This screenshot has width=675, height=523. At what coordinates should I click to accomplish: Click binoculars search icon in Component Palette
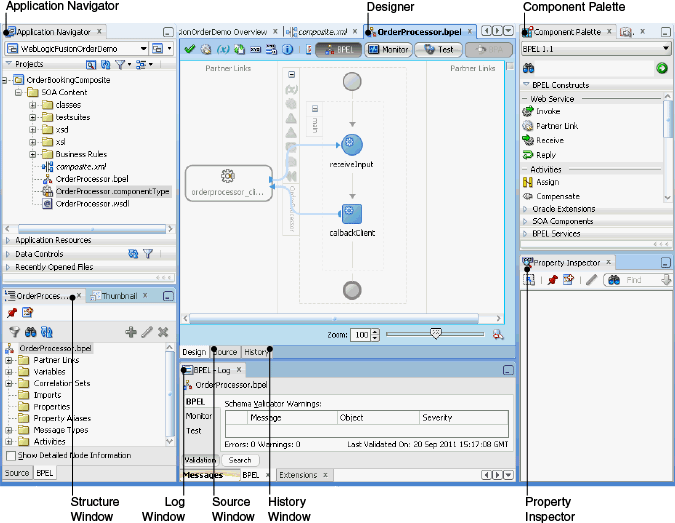pos(529,68)
